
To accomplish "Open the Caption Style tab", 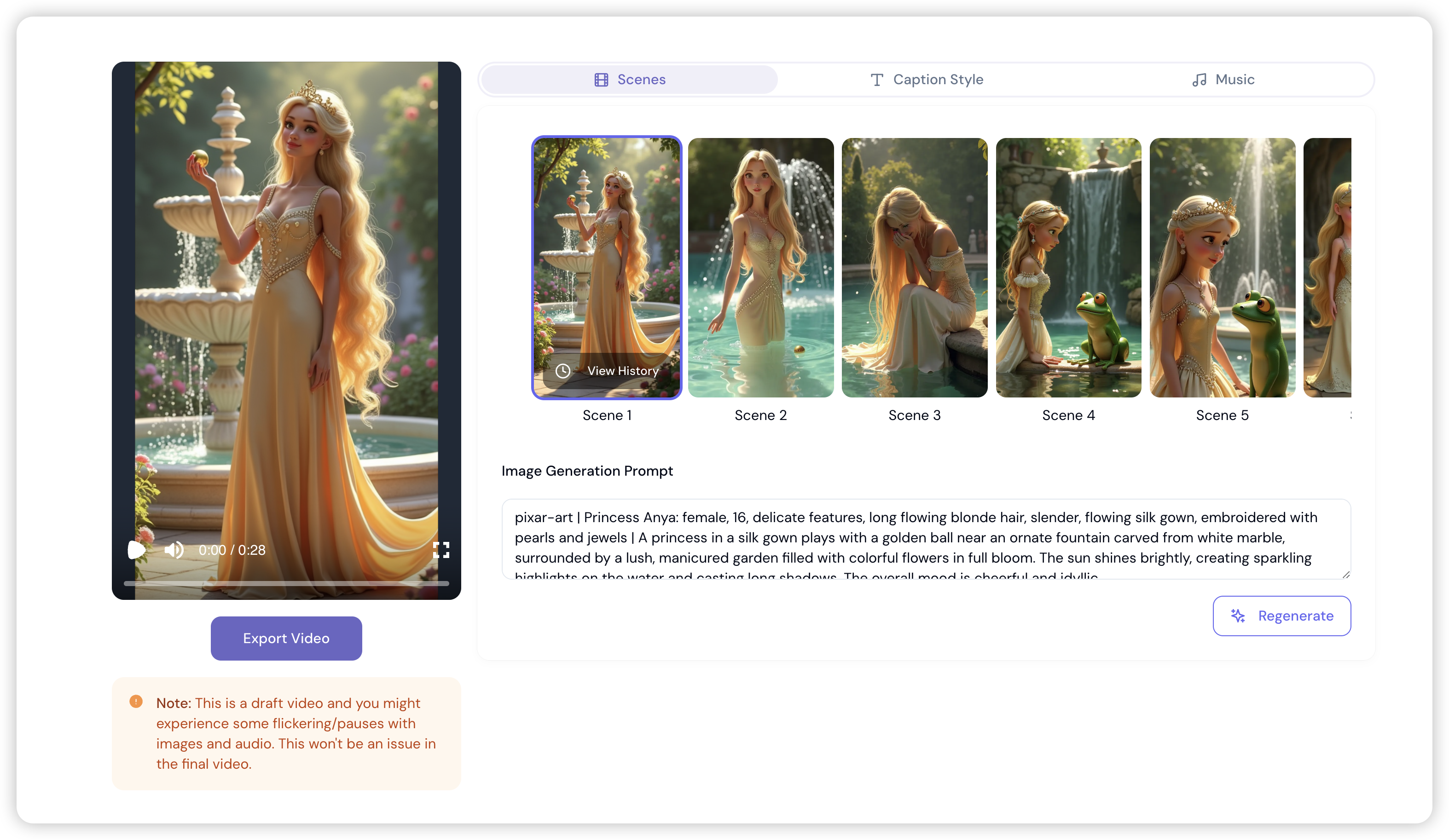I will click(926, 79).
